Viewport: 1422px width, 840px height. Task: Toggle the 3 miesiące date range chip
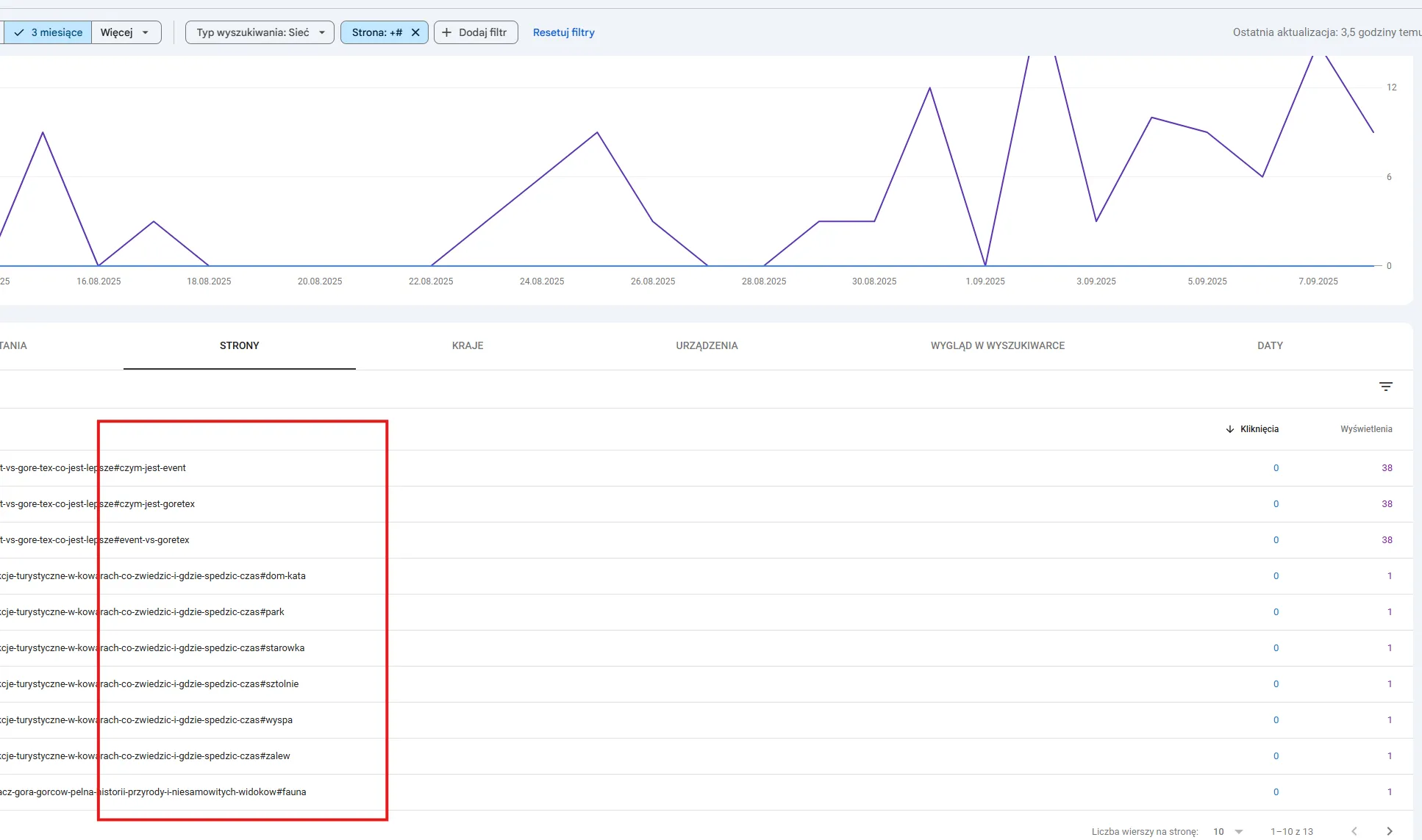(49, 32)
